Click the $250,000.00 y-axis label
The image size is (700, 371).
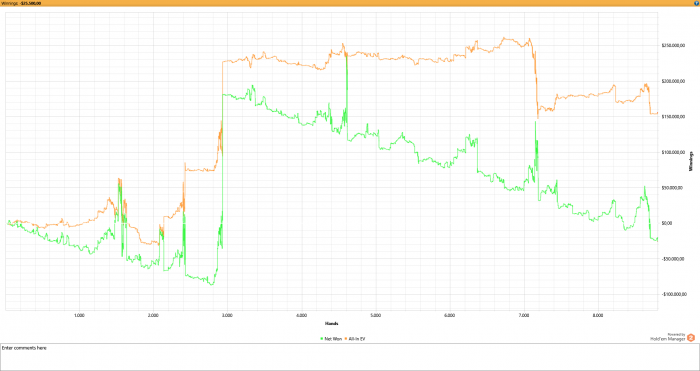(673, 46)
